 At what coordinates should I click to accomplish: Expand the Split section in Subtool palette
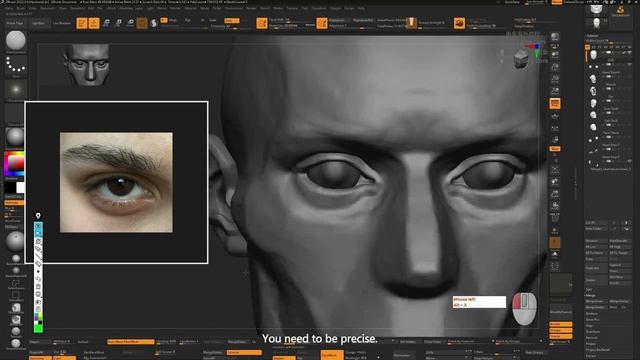[x=589, y=289]
